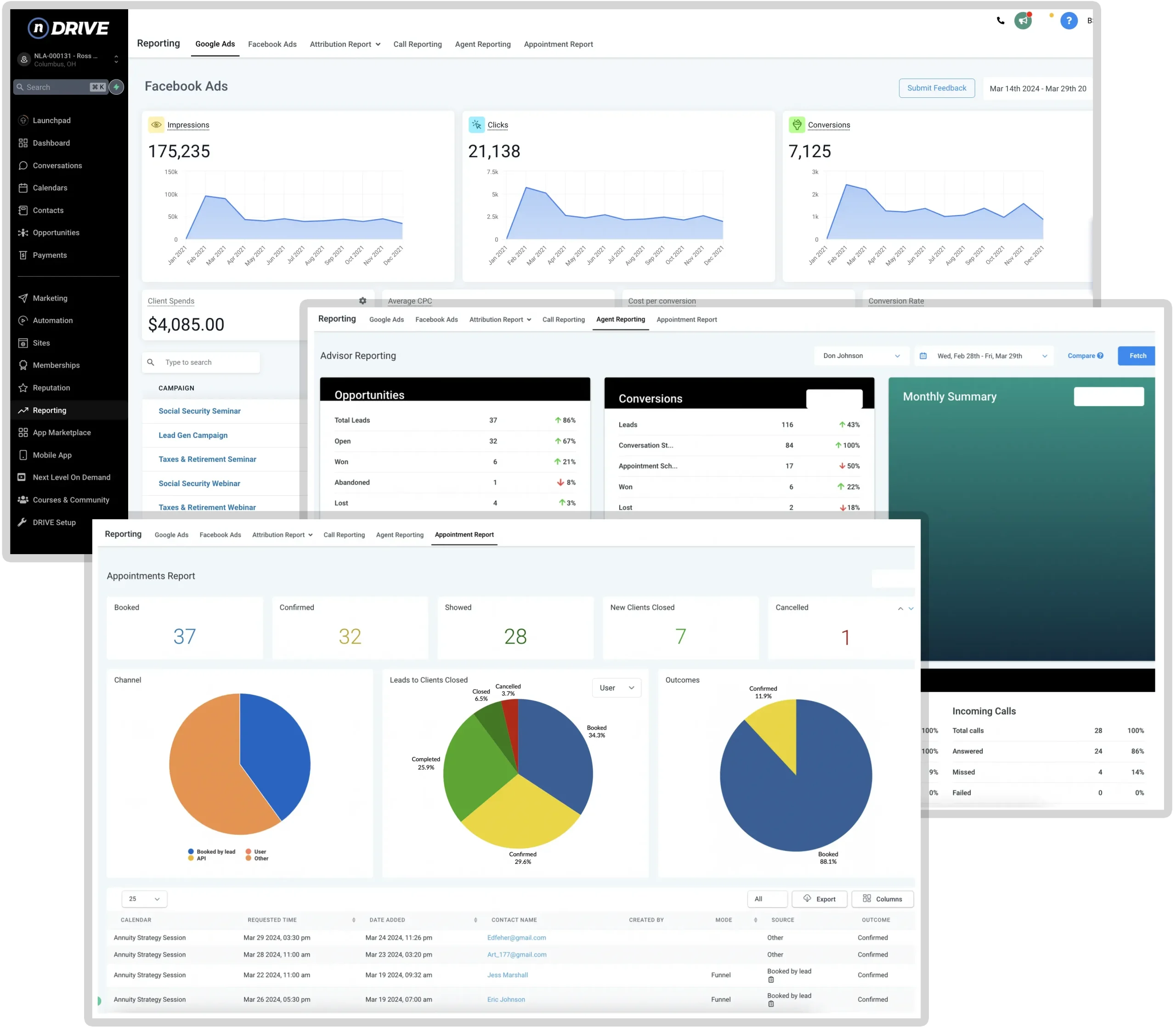Open Marketing in the sidebar
The height and width of the screenshot is (1031, 1176).
point(50,298)
